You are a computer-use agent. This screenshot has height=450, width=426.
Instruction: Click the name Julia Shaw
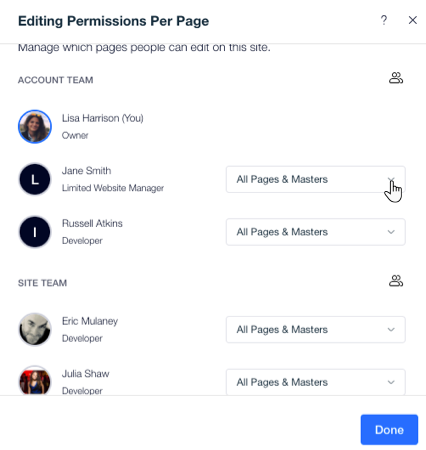(x=86, y=374)
